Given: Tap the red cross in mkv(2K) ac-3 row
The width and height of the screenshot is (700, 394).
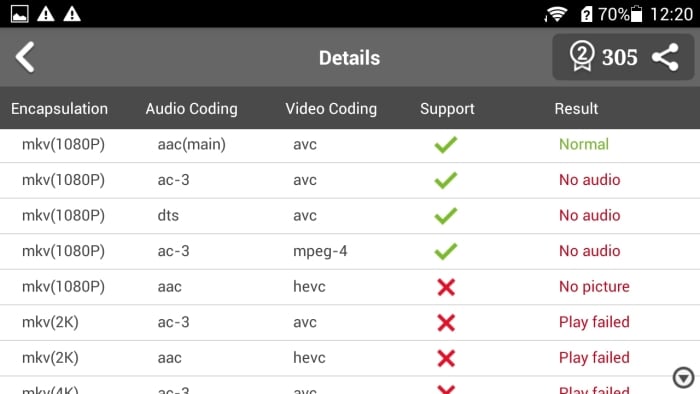Looking at the screenshot, I should [446, 323].
